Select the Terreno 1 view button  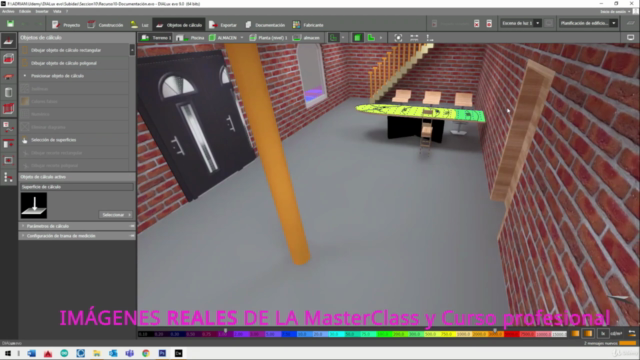coord(156,38)
